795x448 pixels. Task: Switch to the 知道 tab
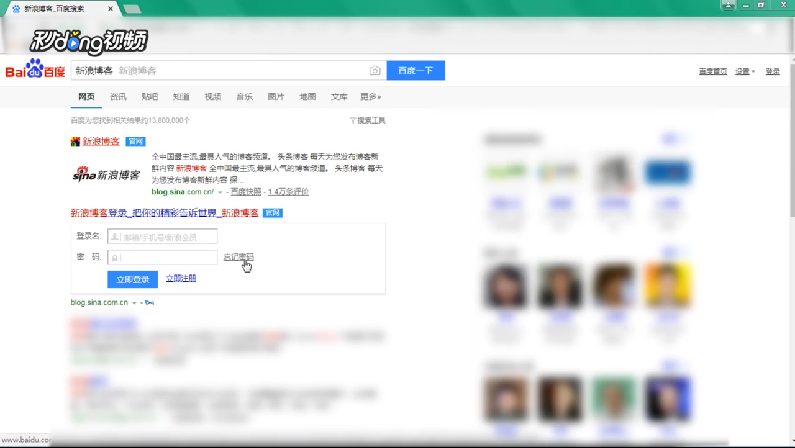point(181,97)
